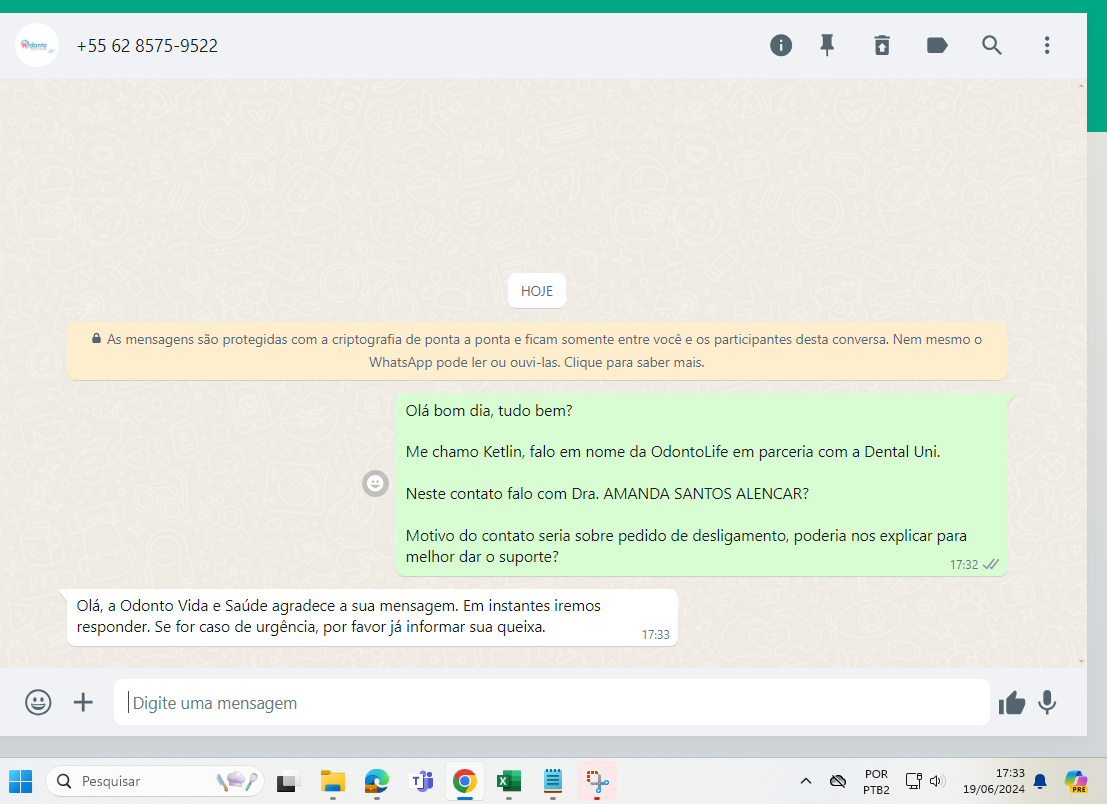Open network display tray icon
This screenshot has height=804, width=1107.
tap(914, 781)
